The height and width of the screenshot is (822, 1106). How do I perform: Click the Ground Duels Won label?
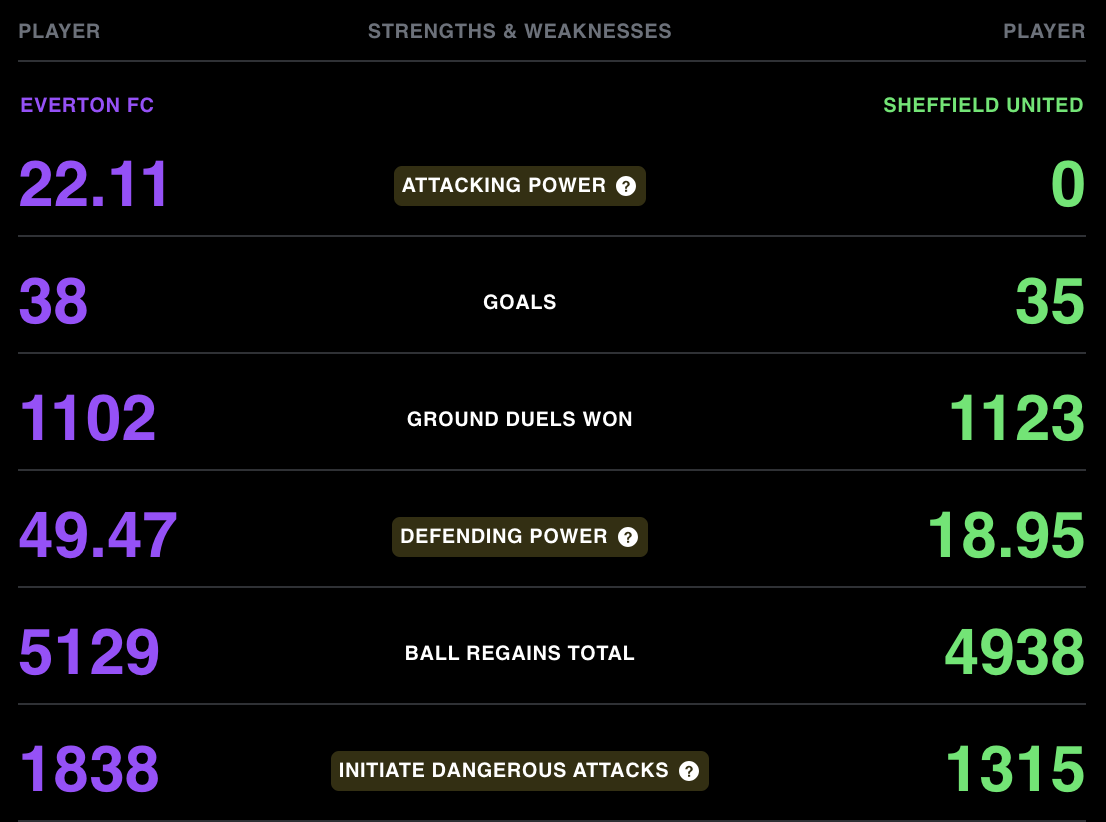[520, 419]
